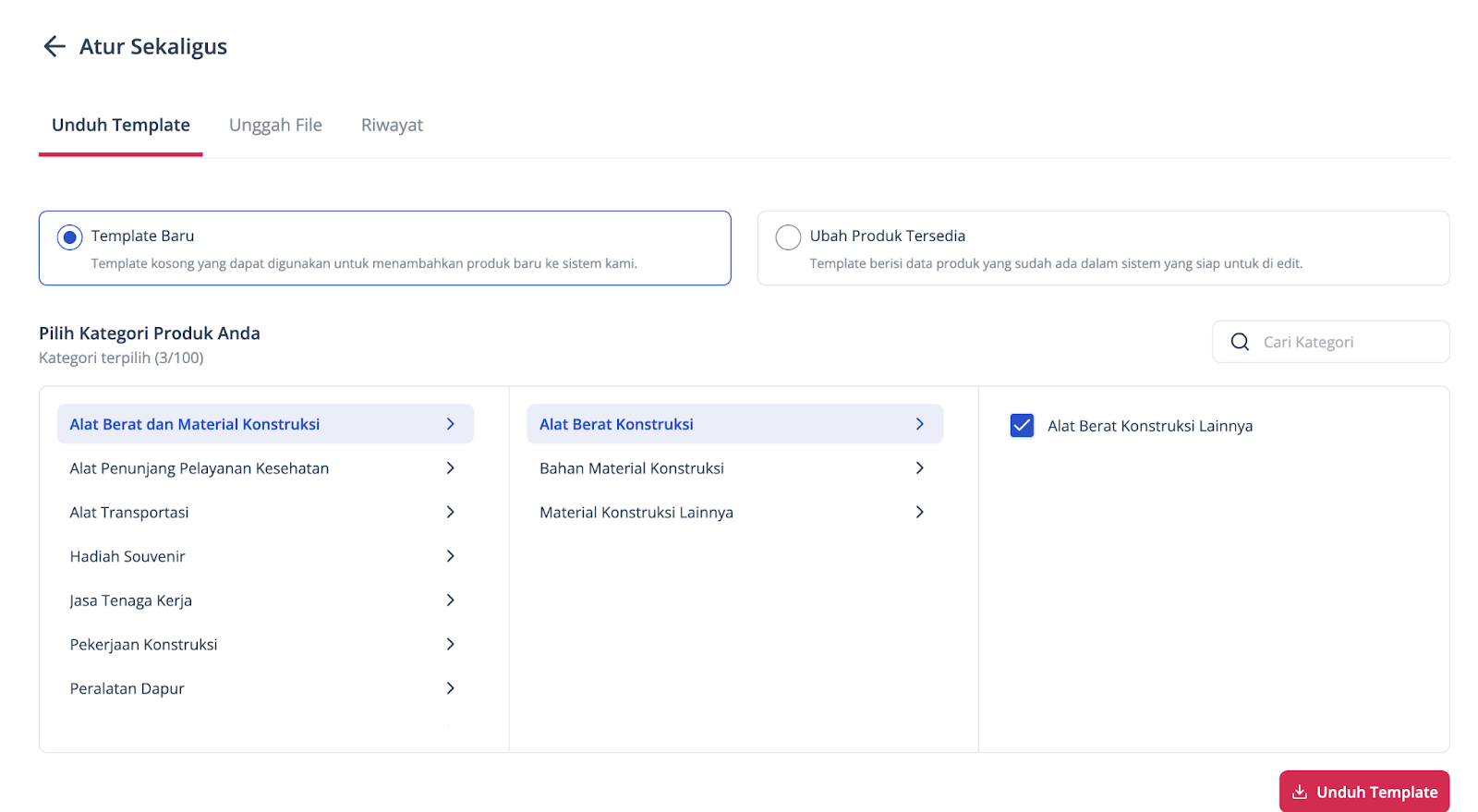Click the Alat Berat Konstruksi Lainnya label
1478x812 pixels.
pyautogui.click(x=1150, y=426)
